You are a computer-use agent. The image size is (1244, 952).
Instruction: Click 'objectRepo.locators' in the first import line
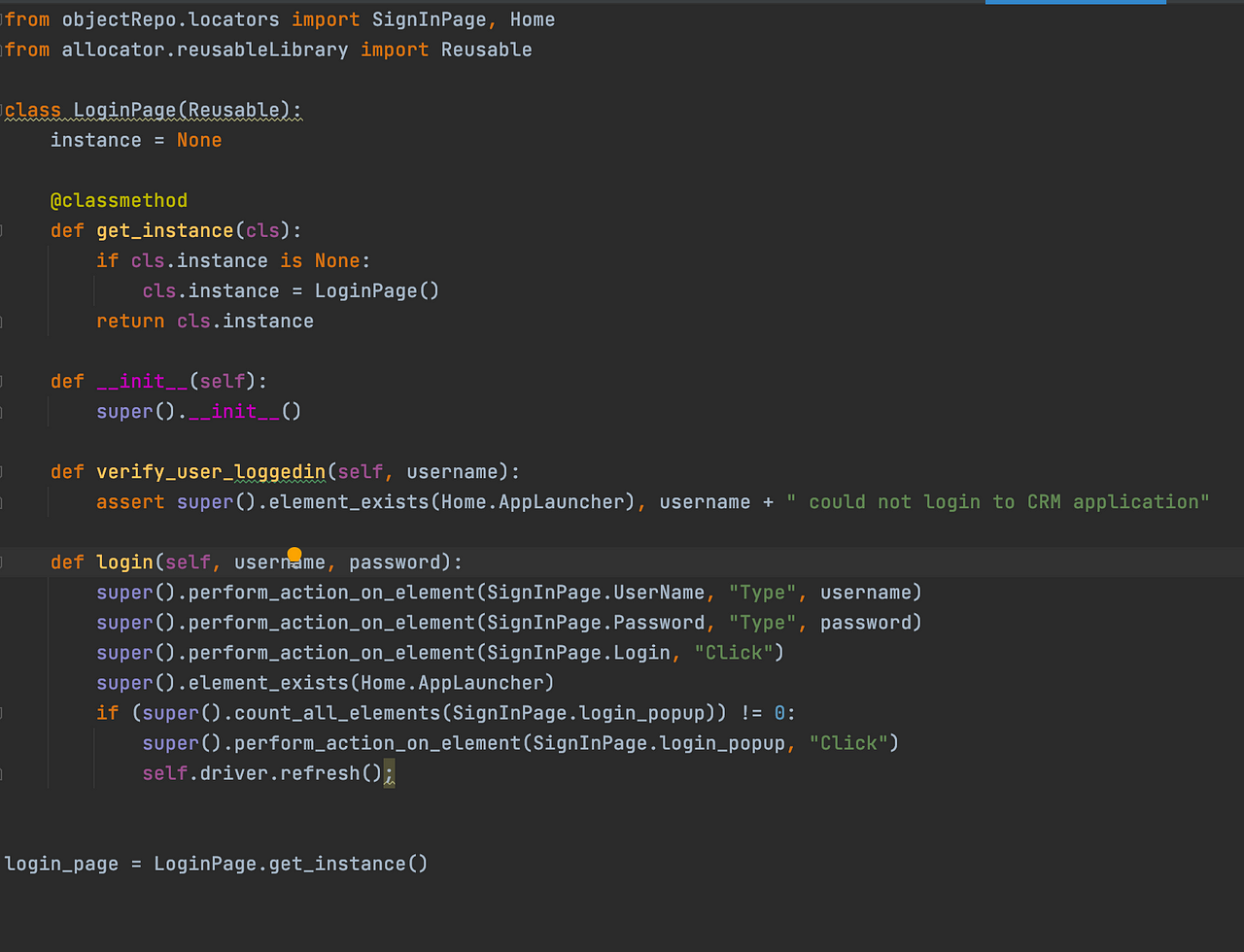coord(171,19)
